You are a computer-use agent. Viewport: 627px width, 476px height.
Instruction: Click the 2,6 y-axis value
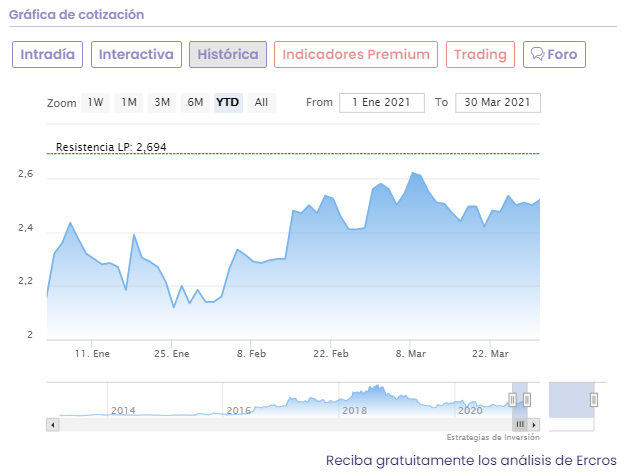coord(26,174)
